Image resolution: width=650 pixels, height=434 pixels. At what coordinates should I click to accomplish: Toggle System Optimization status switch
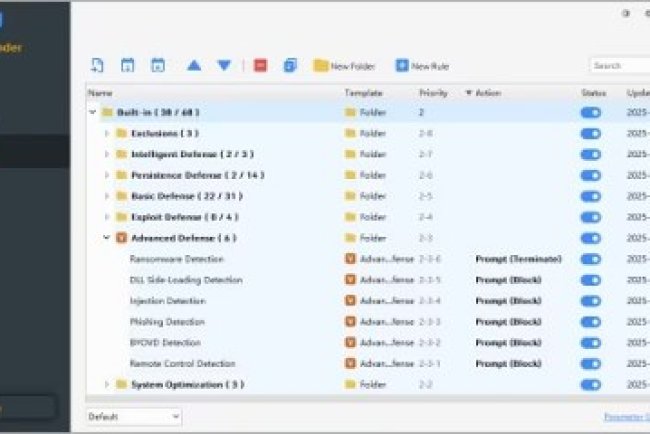tap(591, 385)
